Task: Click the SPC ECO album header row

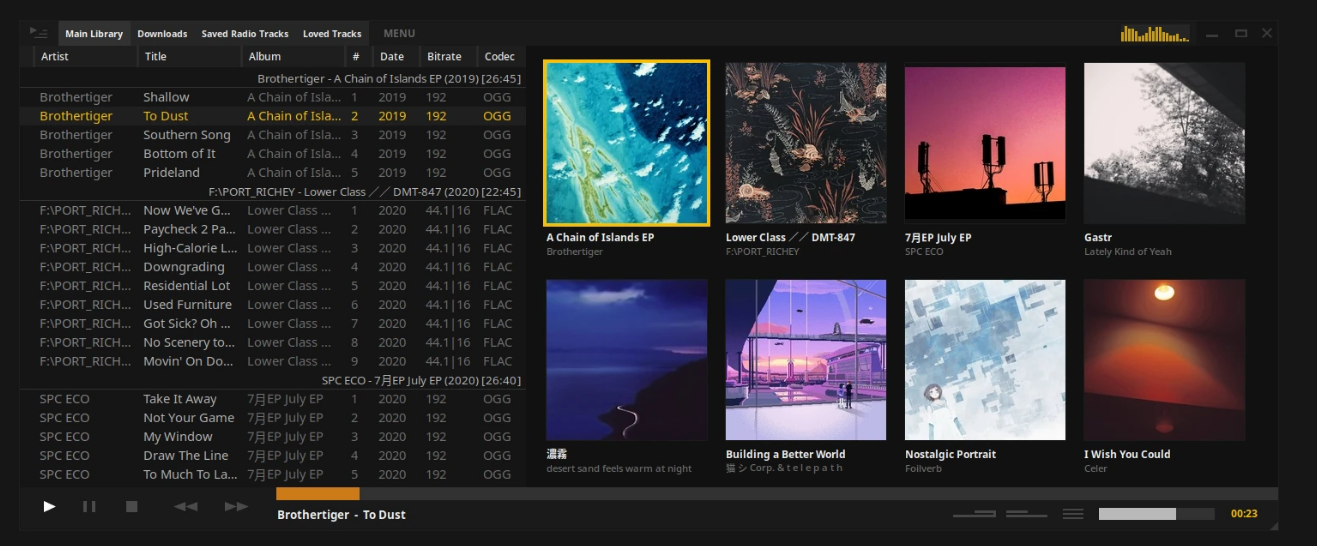Action: coord(420,381)
